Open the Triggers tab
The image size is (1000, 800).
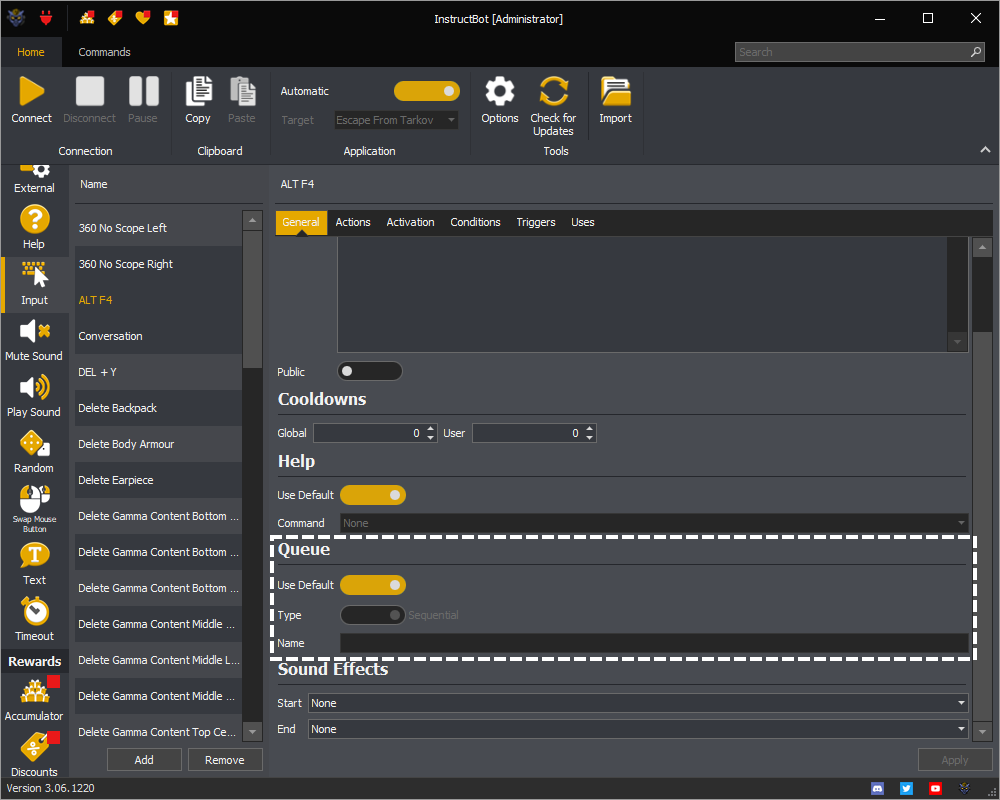(536, 222)
